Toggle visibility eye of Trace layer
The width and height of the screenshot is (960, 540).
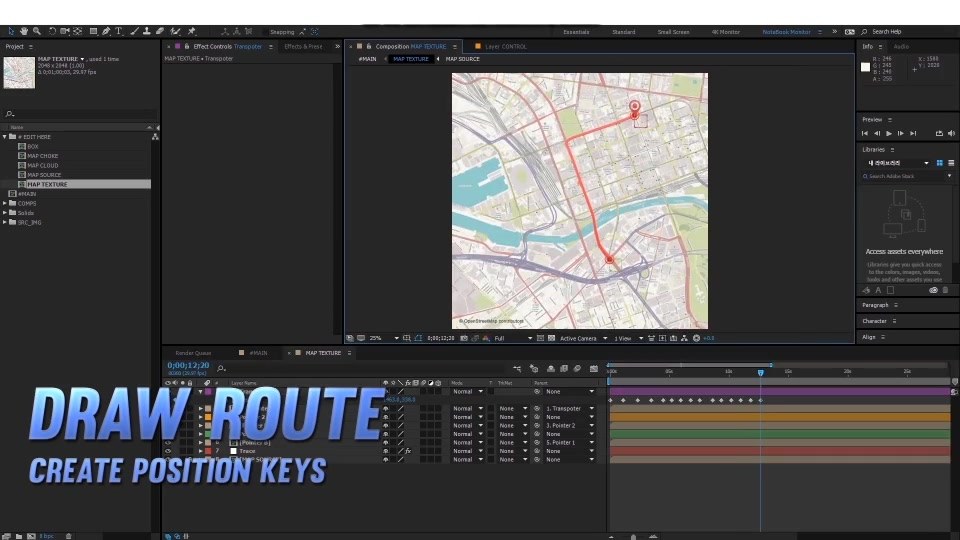(168, 451)
